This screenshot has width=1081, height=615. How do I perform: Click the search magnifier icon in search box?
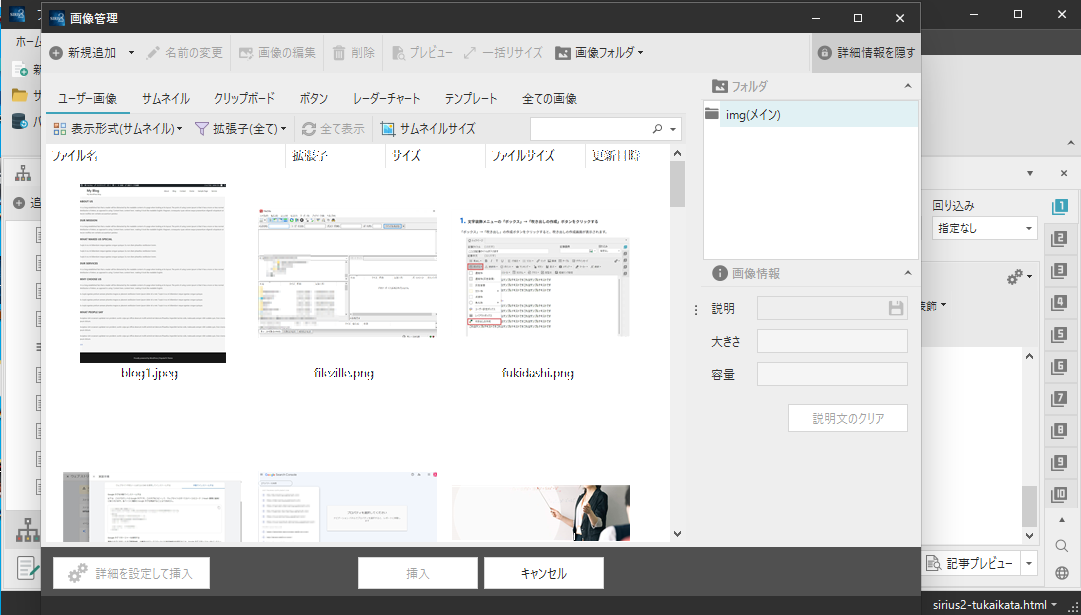[657, 129]
